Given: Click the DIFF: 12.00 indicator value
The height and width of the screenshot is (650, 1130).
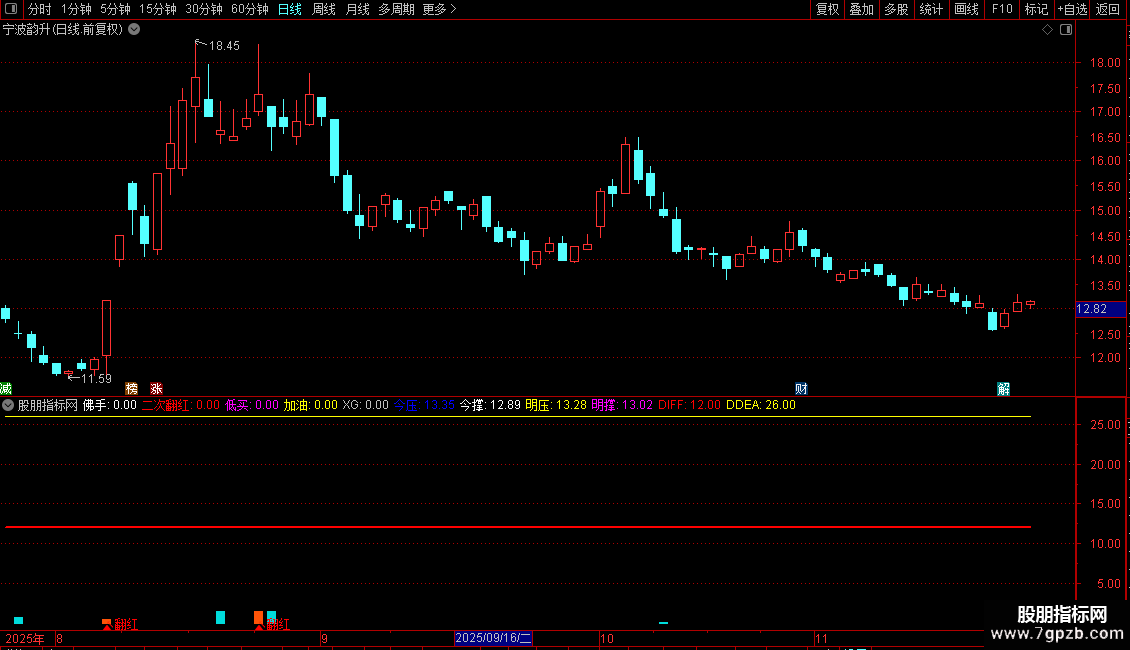Looking at the screenshot, I should pyautogui.click(x=689, y=405).
